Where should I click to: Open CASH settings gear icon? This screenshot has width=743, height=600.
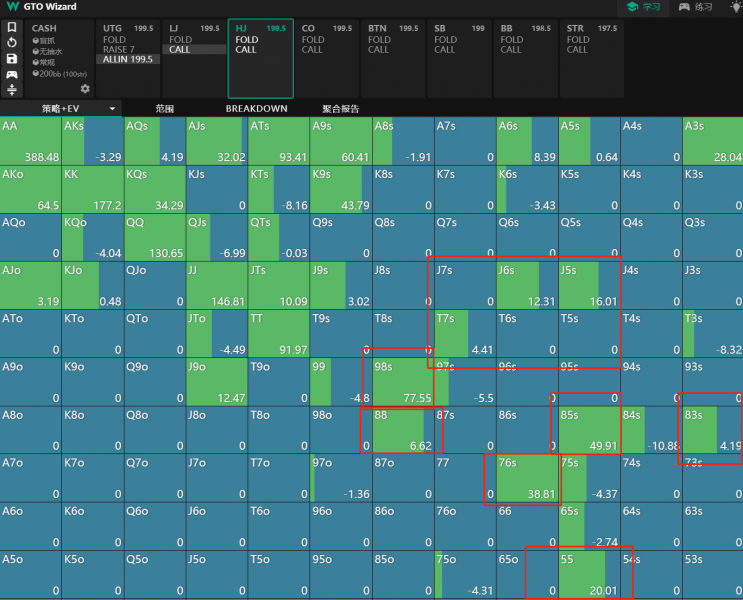tap(85, 89)
